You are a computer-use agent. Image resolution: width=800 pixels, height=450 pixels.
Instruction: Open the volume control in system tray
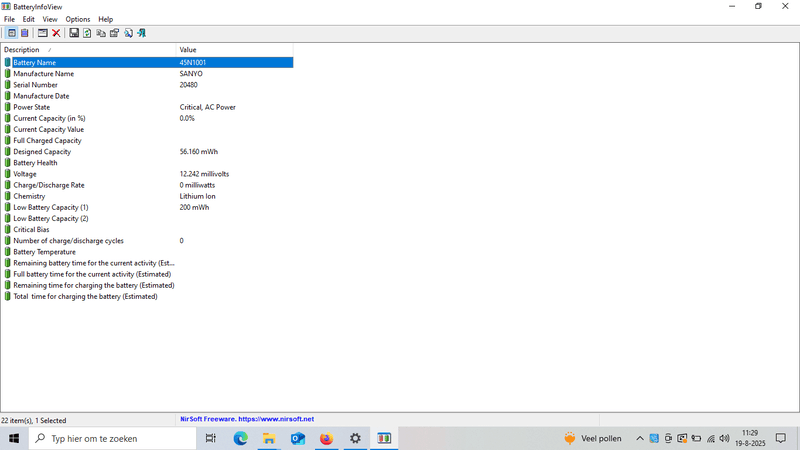724,438
